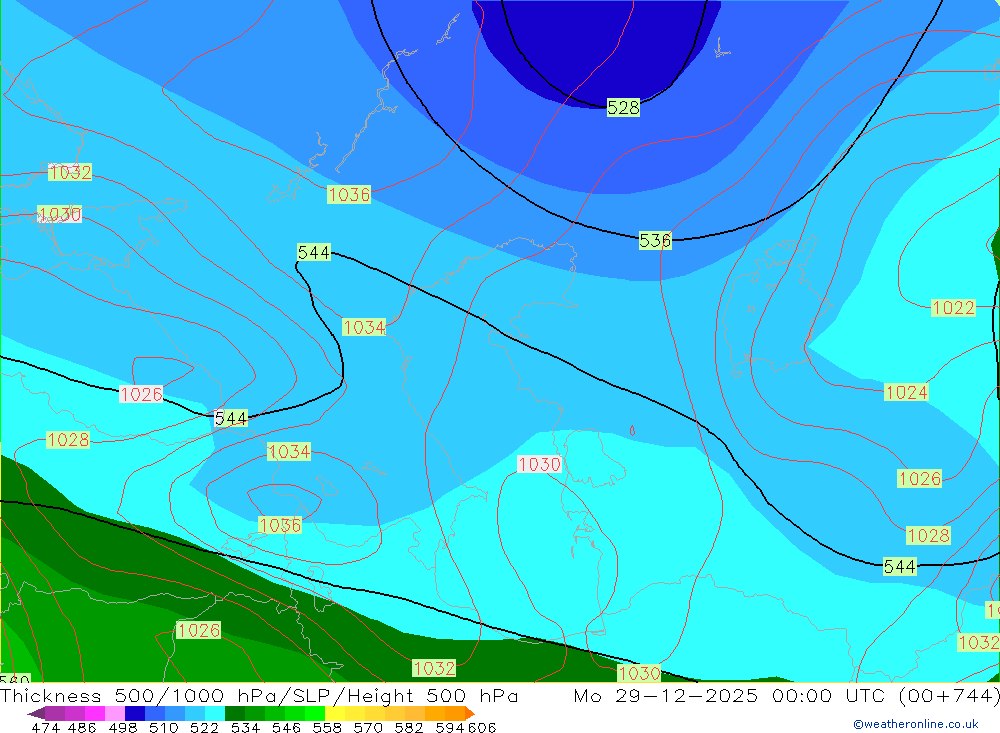Click the legend value 570
Screen dimensions: 1000x733
point(368,727)
